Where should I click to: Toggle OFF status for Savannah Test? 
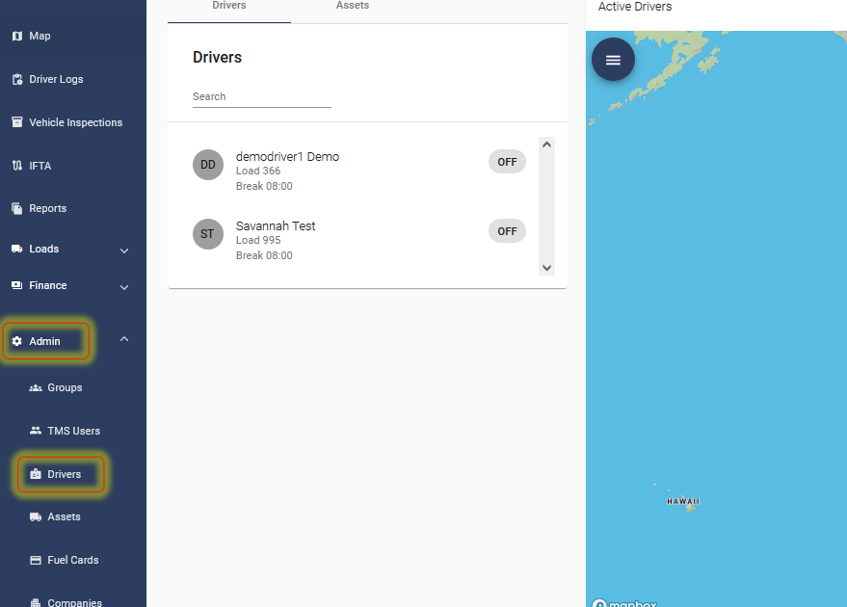click(x=507, y=231)
